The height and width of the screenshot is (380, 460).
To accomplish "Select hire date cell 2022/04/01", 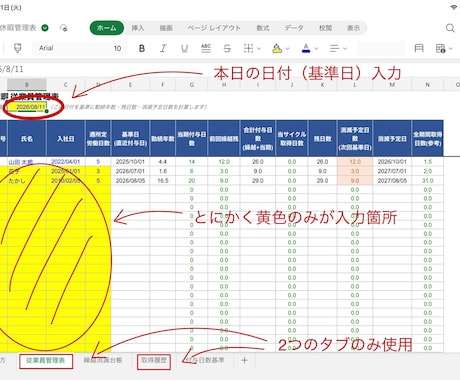I will [x=66, y=162].
